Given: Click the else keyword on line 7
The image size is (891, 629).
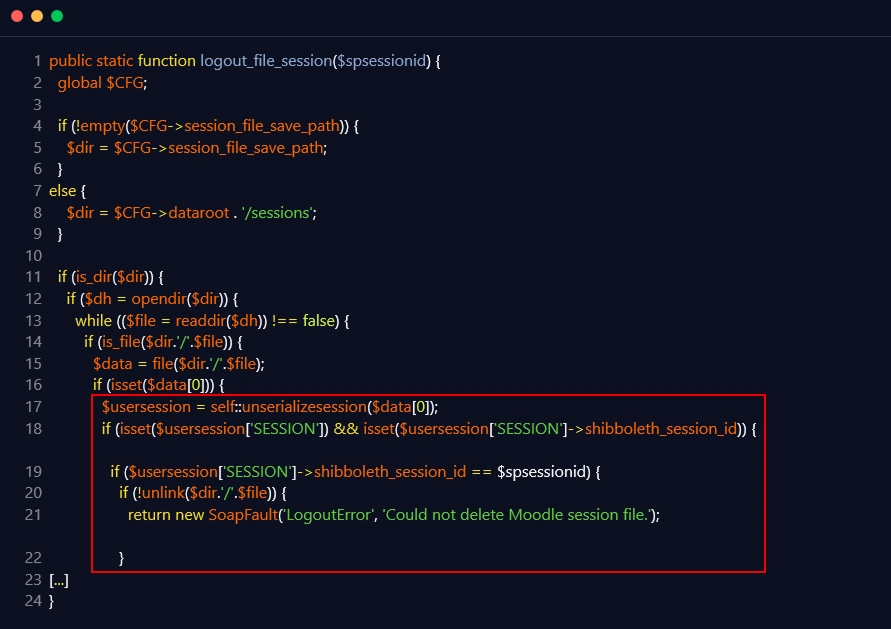Looking at the screenshot, I should coord(62,190).
